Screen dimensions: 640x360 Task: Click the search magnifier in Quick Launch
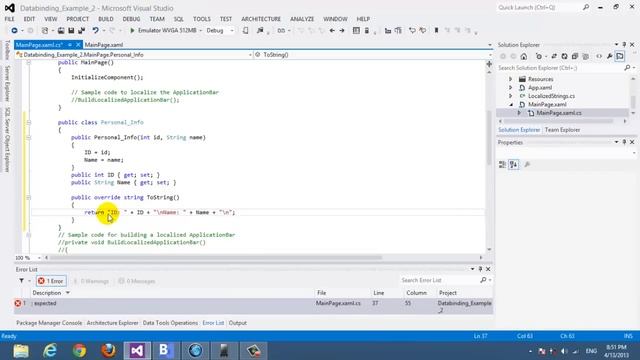coord(586,7)
